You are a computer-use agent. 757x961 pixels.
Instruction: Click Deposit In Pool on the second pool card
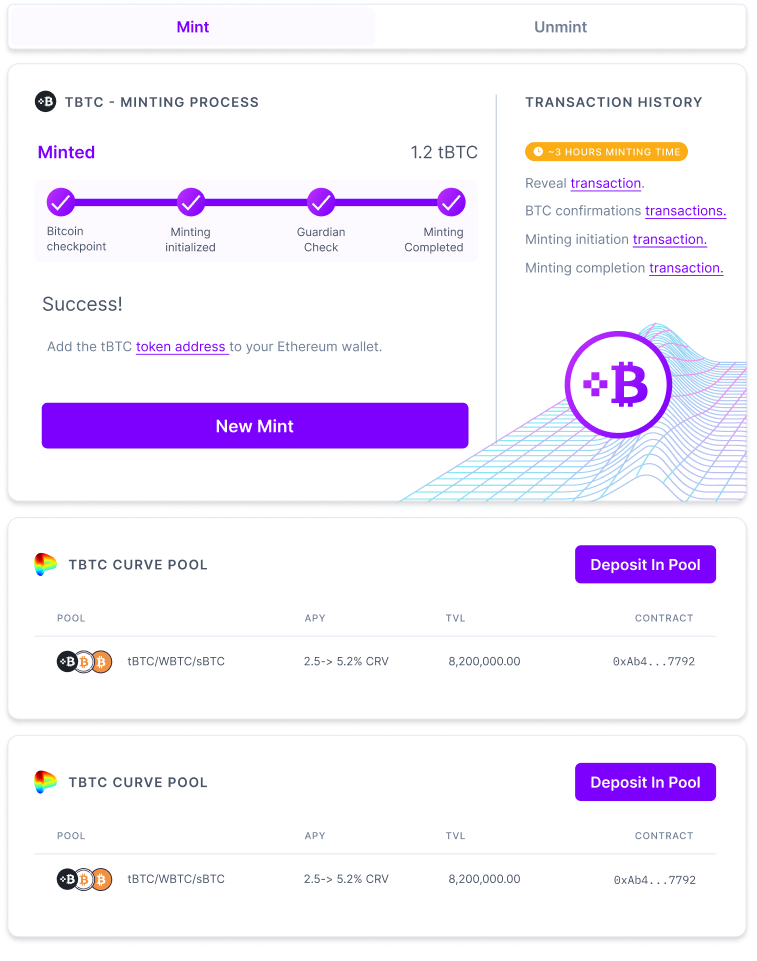[x=645, y=782]
